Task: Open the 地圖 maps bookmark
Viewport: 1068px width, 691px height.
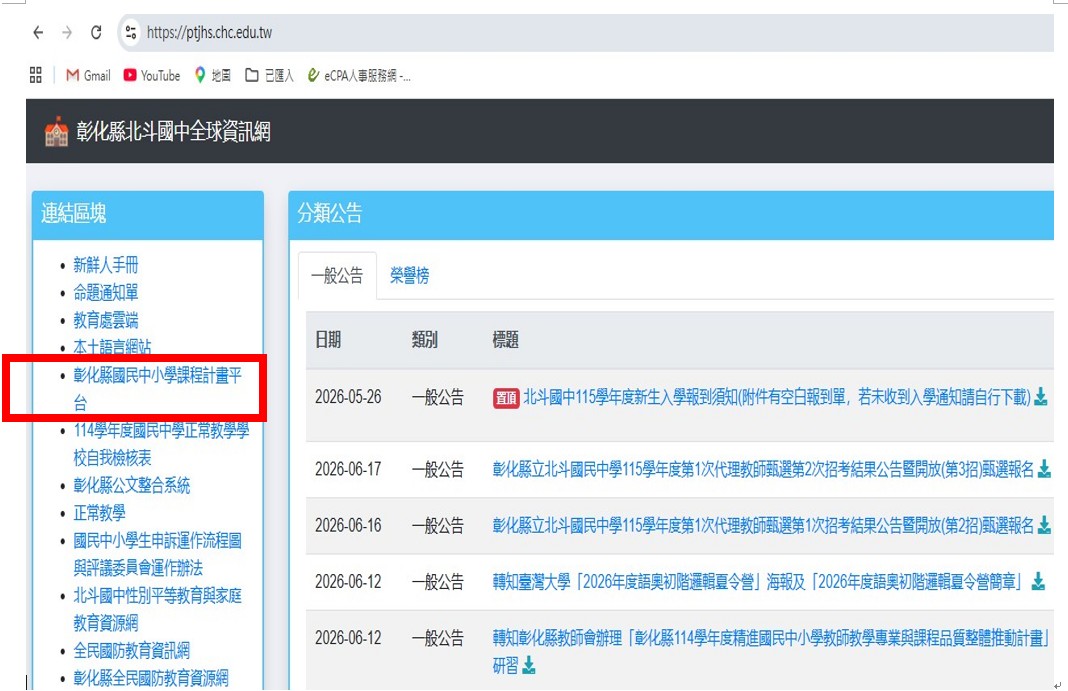Action: point(213,76)
